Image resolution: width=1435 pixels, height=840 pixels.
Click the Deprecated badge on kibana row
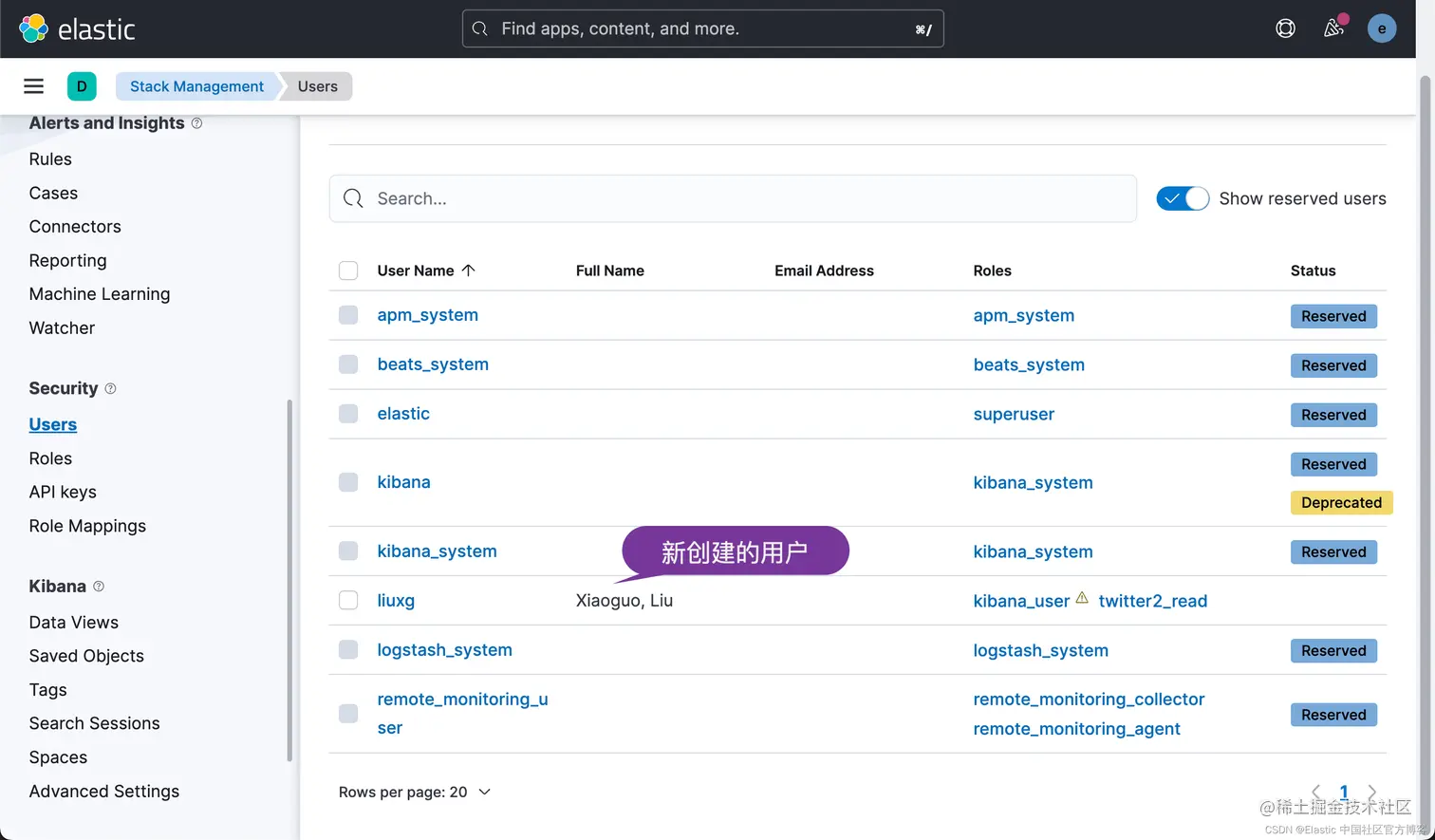(1341, 502)
